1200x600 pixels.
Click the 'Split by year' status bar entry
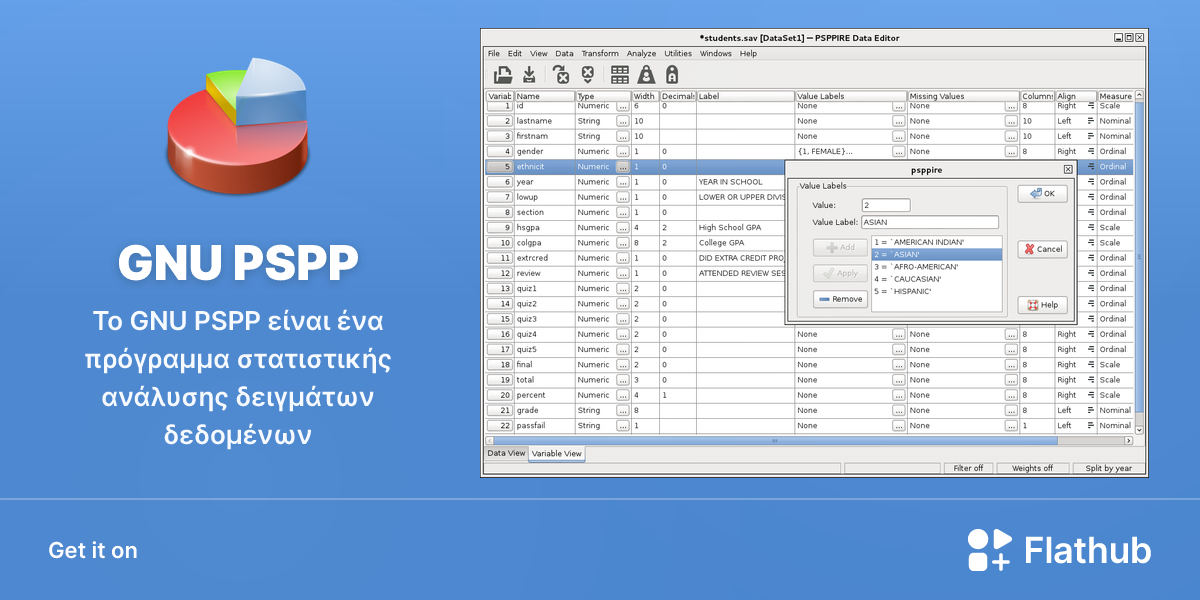[x=1109, y=468]
